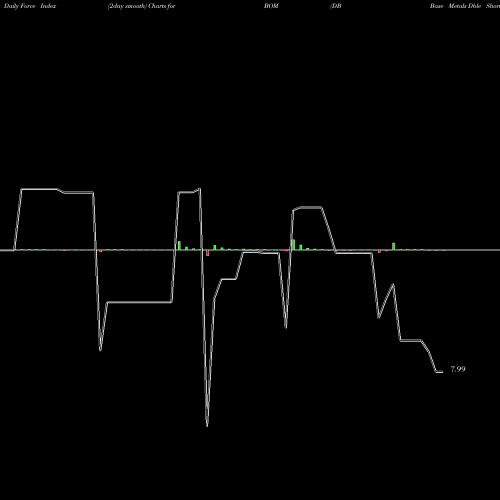Click the 'Base Metals Dble Short' text
Image resolution: width=500 pixels, height=500 pixels.
(465, 6)
